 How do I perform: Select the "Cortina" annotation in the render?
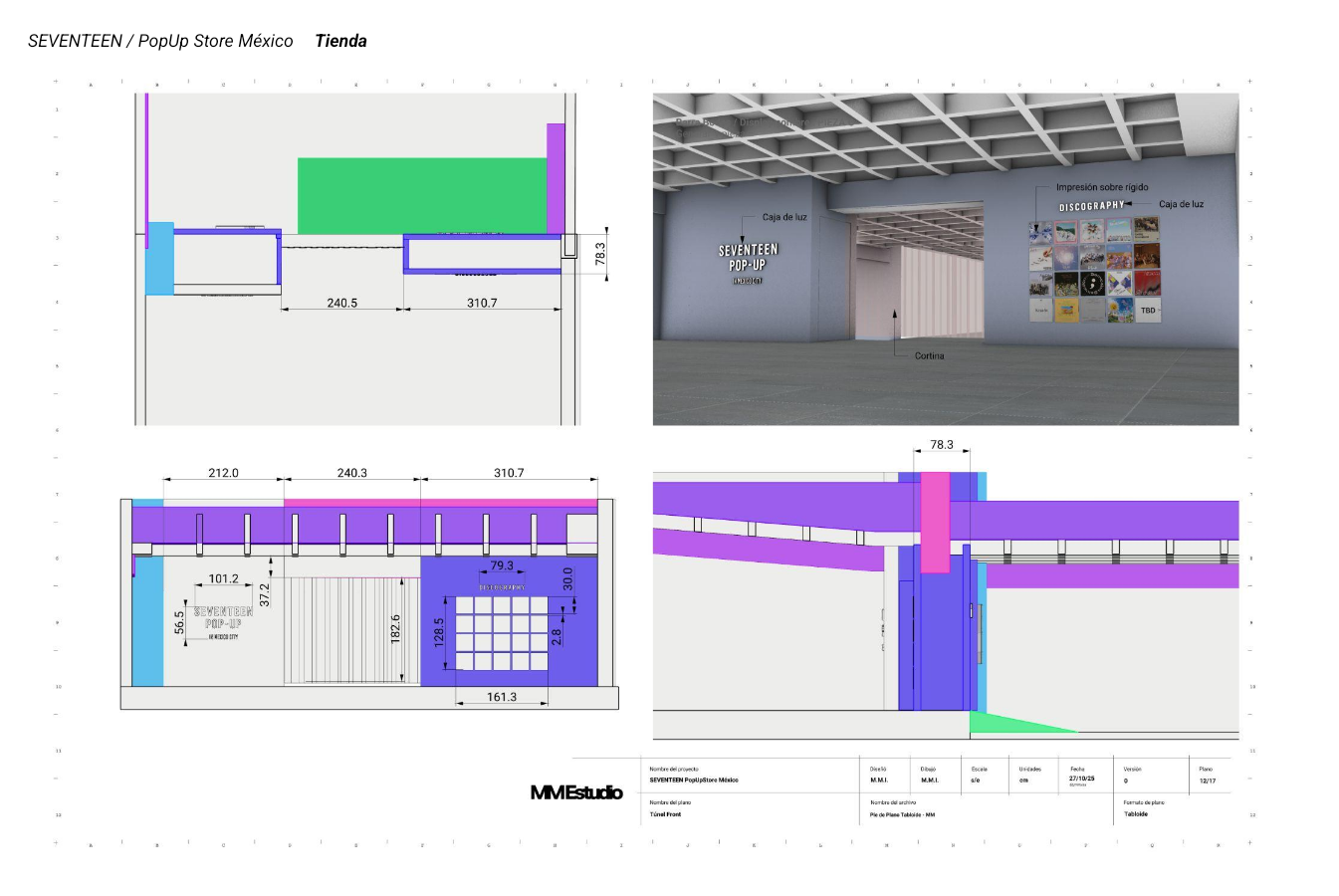(930, 355)
